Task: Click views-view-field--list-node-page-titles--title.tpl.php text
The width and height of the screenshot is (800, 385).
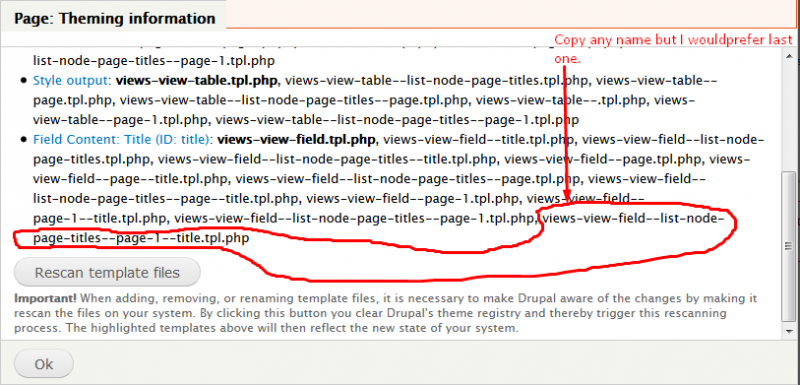Action: point(328,159)
